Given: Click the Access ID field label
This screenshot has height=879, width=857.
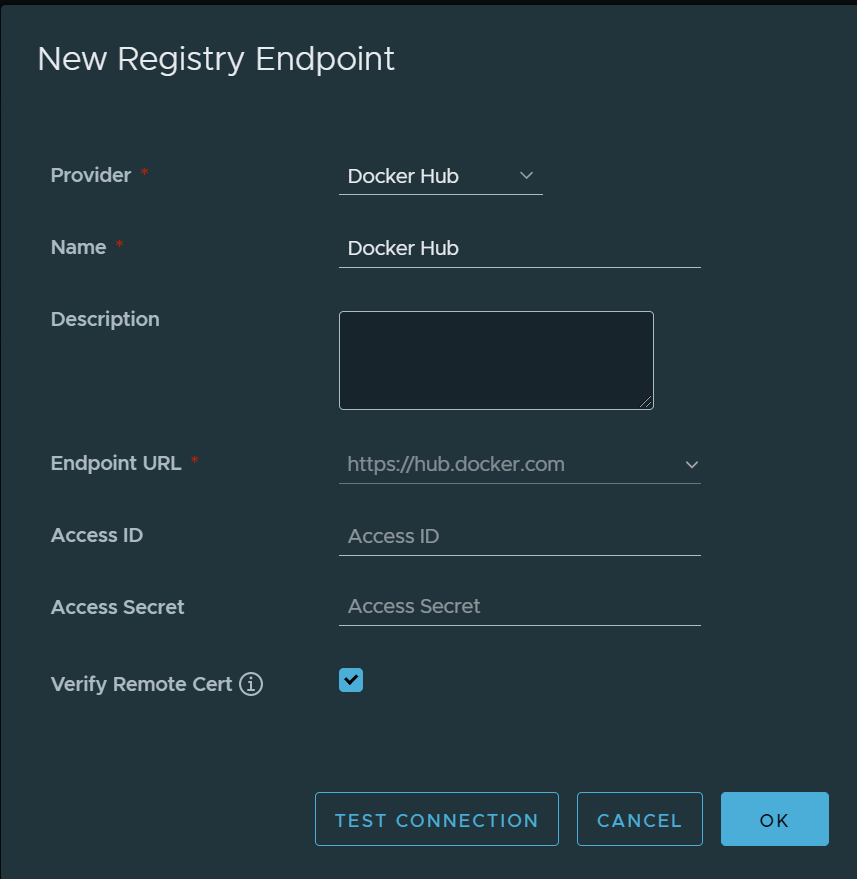Looking at the screenshot, I should (x=97, y=535).
